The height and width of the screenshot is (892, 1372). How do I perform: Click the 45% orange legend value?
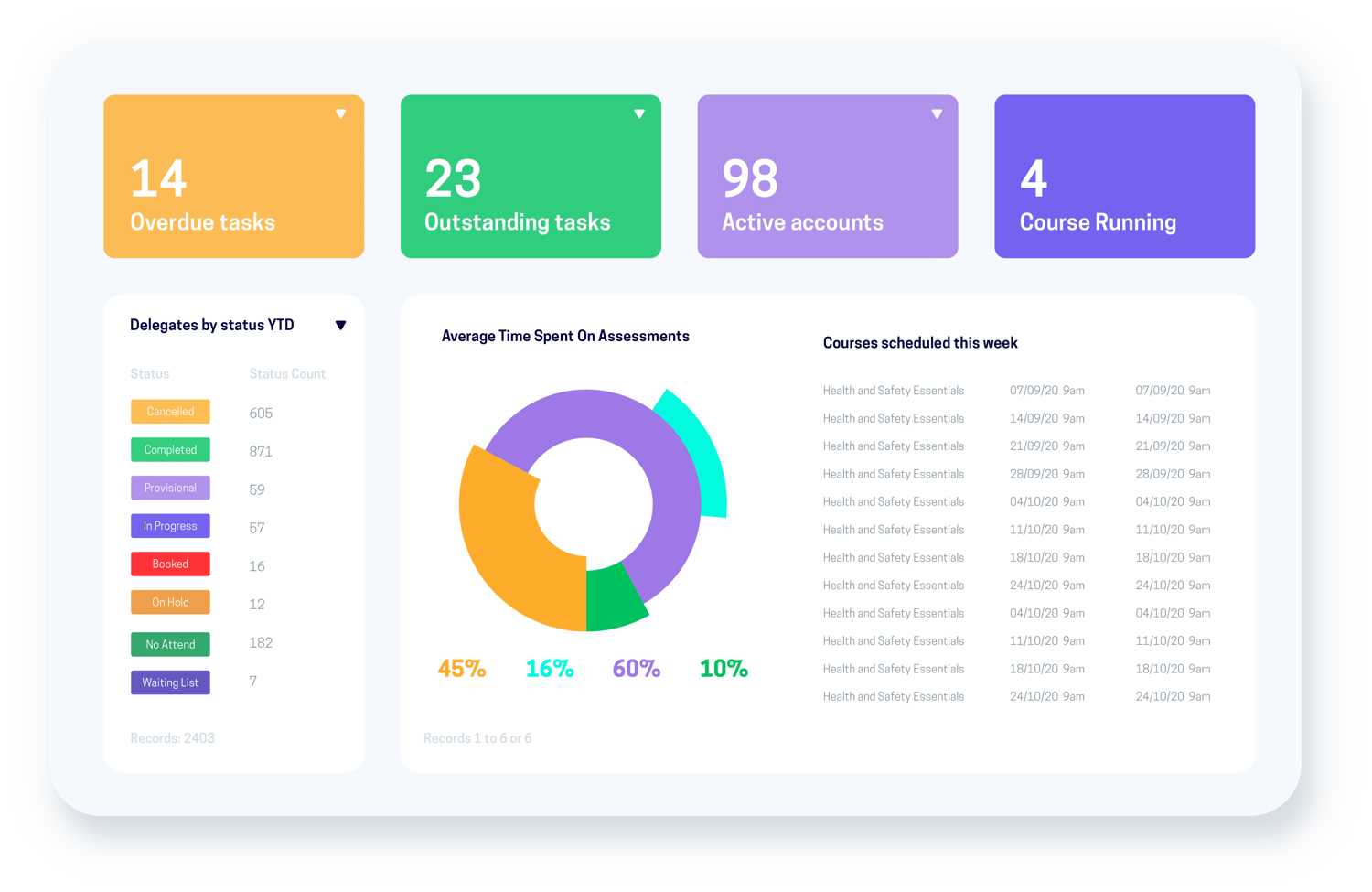click(x=462, y=669)
